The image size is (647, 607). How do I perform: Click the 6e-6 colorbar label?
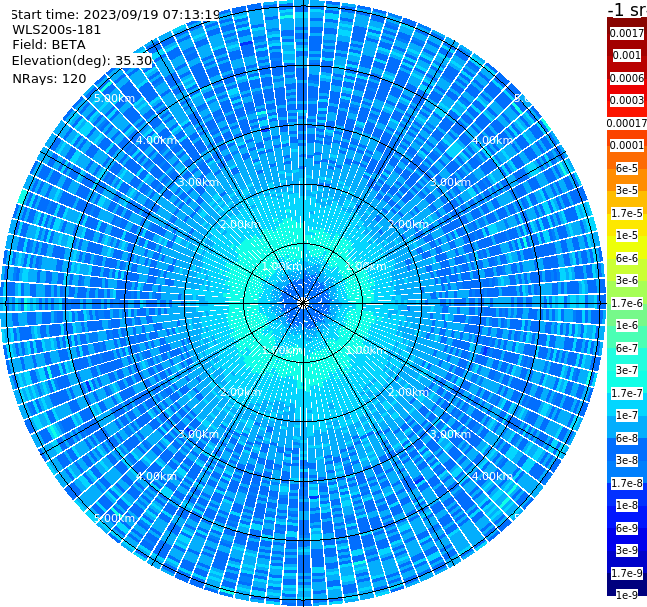pos(627,258)
